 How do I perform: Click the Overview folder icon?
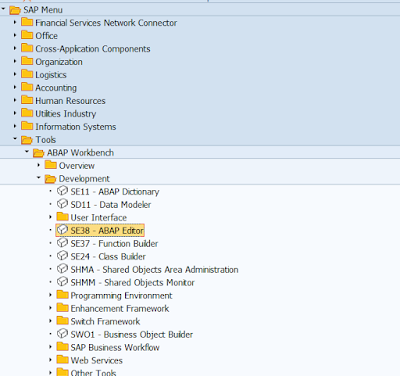[x=51, y=165]
